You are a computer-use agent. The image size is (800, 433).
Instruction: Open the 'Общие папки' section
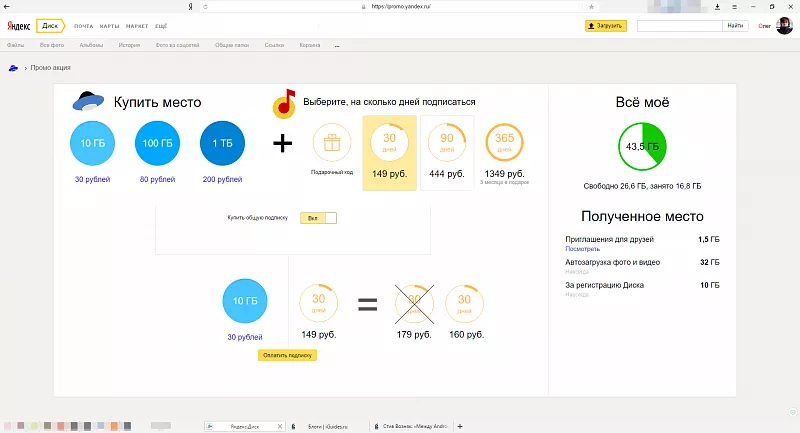click(232, 45)
